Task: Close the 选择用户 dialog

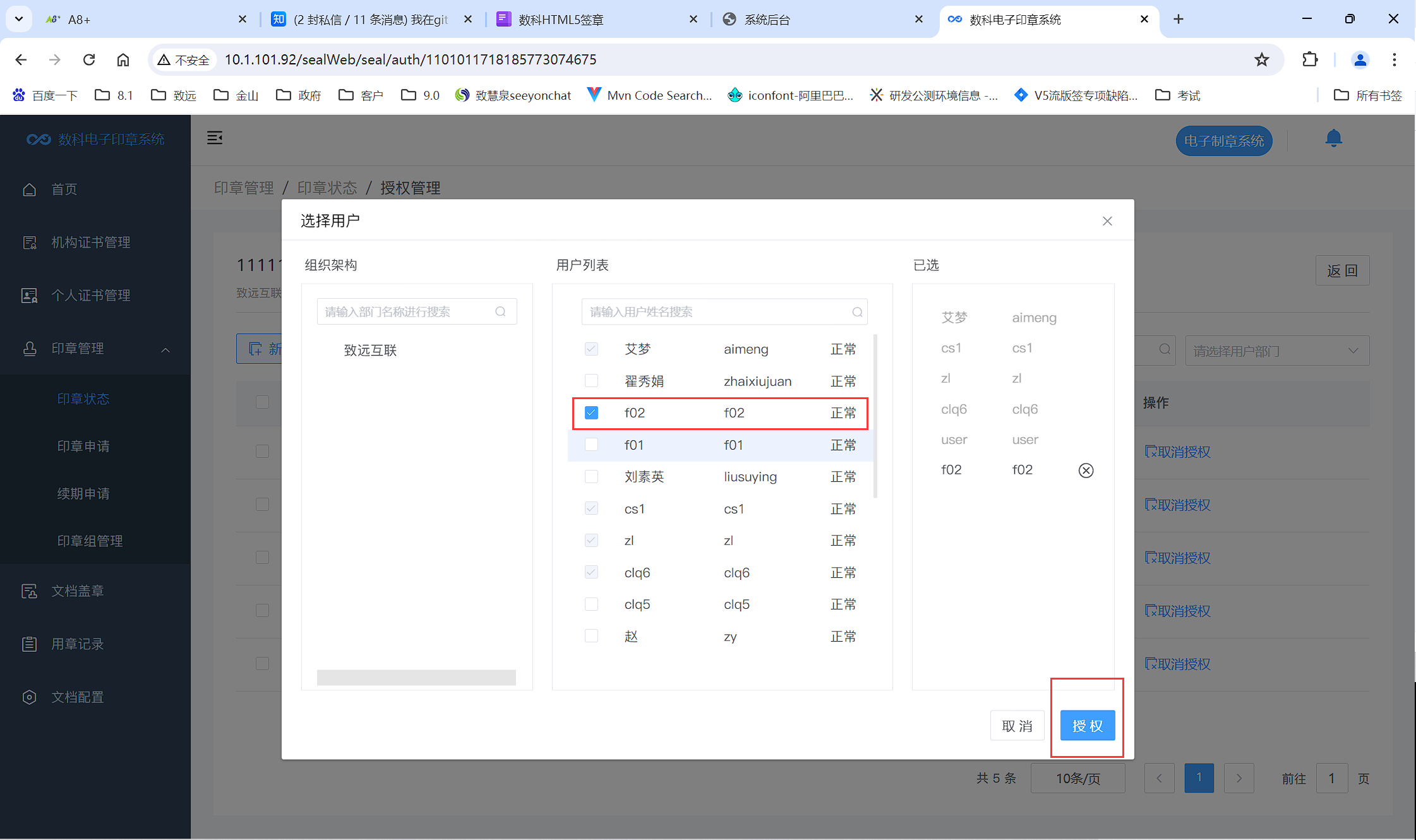Action: [x=1107, y=221]
